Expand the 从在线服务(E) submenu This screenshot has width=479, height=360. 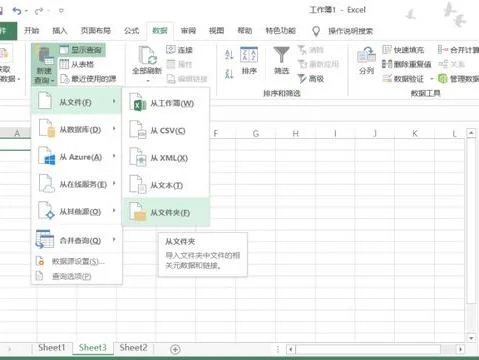point(77,184)
